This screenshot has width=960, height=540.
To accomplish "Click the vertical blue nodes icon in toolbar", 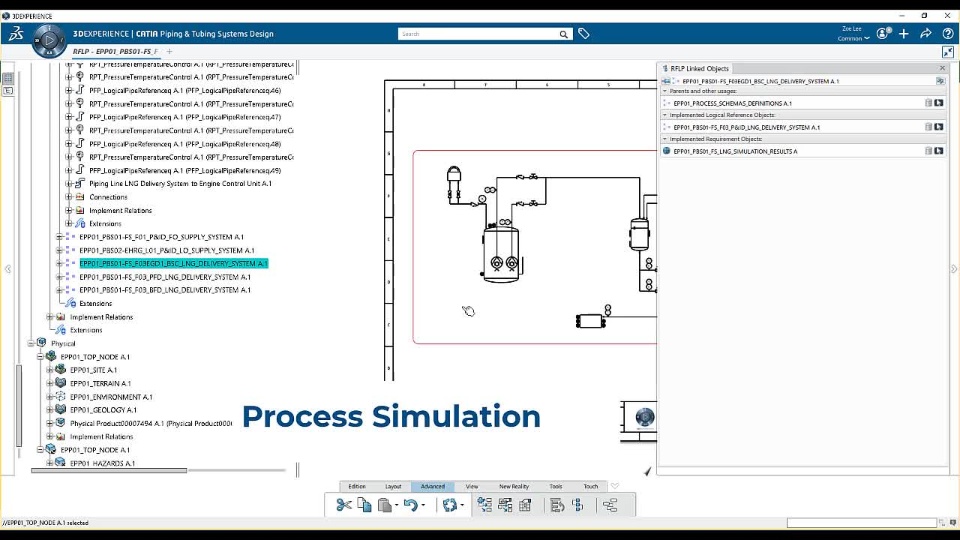I will [578, 505].
